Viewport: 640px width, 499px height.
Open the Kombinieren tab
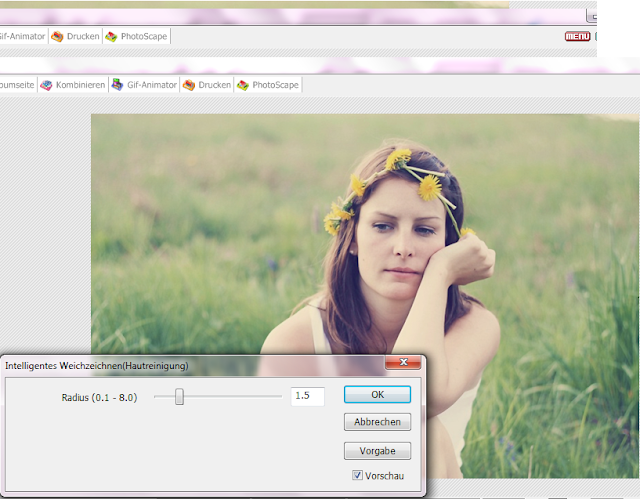click(x=80, y=85)
